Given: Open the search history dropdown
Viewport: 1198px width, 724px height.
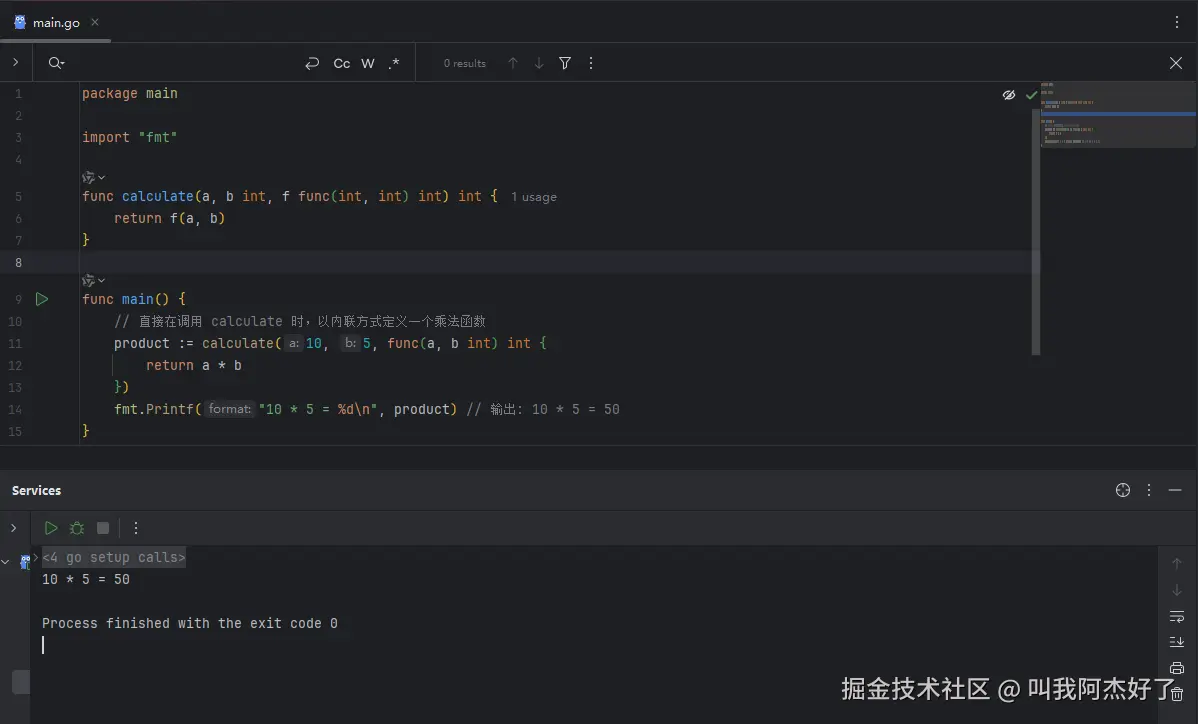Looking at the screenshot, I should coord(56,63).
